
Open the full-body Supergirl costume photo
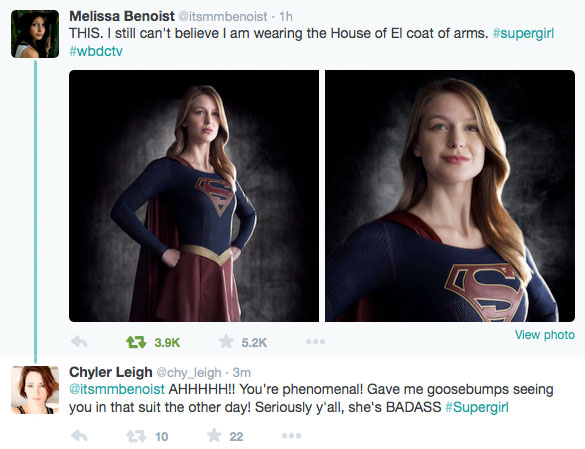tap(194, 196)
